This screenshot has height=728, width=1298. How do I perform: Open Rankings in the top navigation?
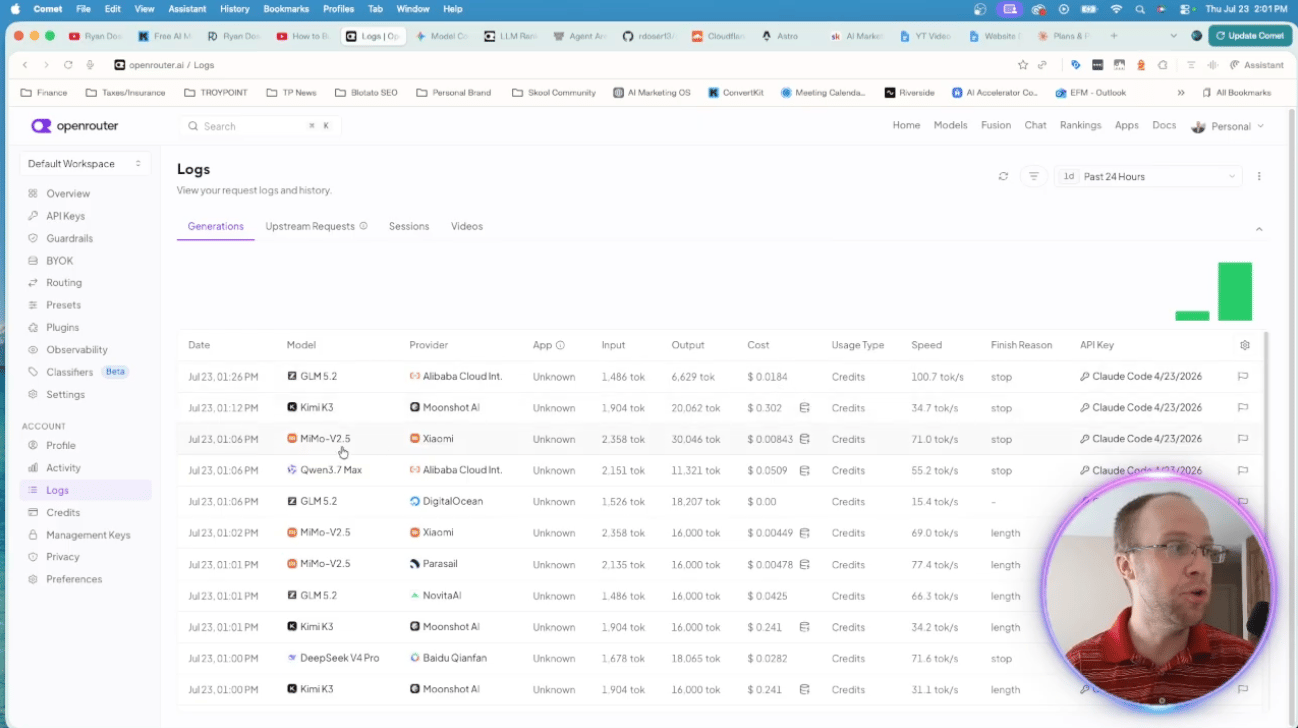coord(1081,126)
